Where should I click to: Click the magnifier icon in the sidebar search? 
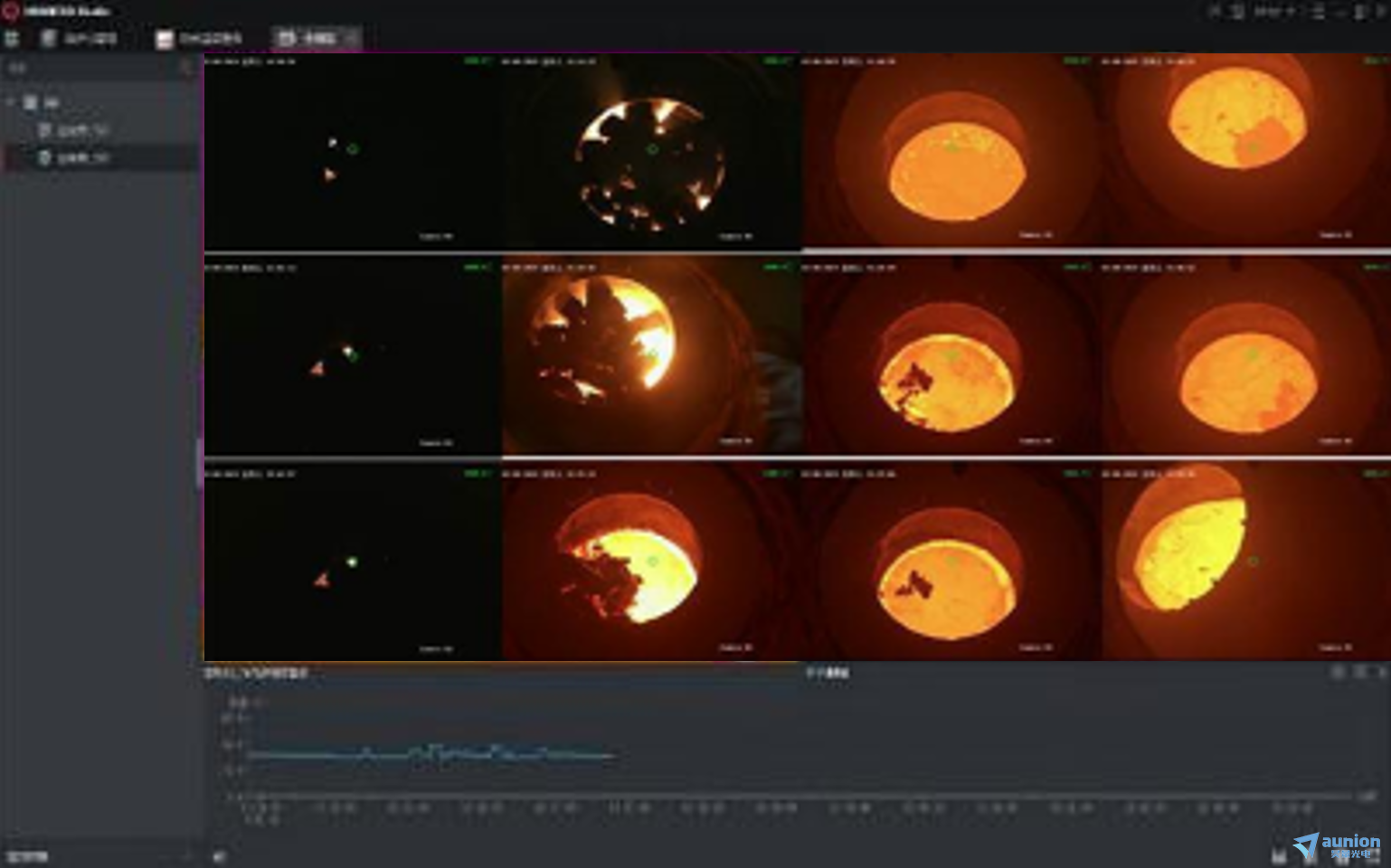186,68
